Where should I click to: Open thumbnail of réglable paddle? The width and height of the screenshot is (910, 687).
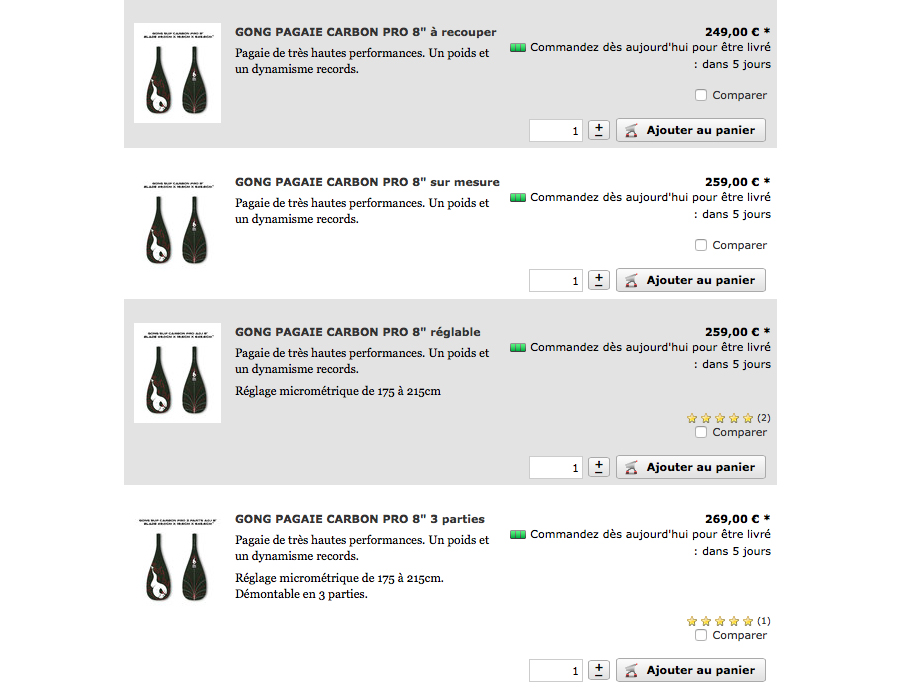[178, 373]
